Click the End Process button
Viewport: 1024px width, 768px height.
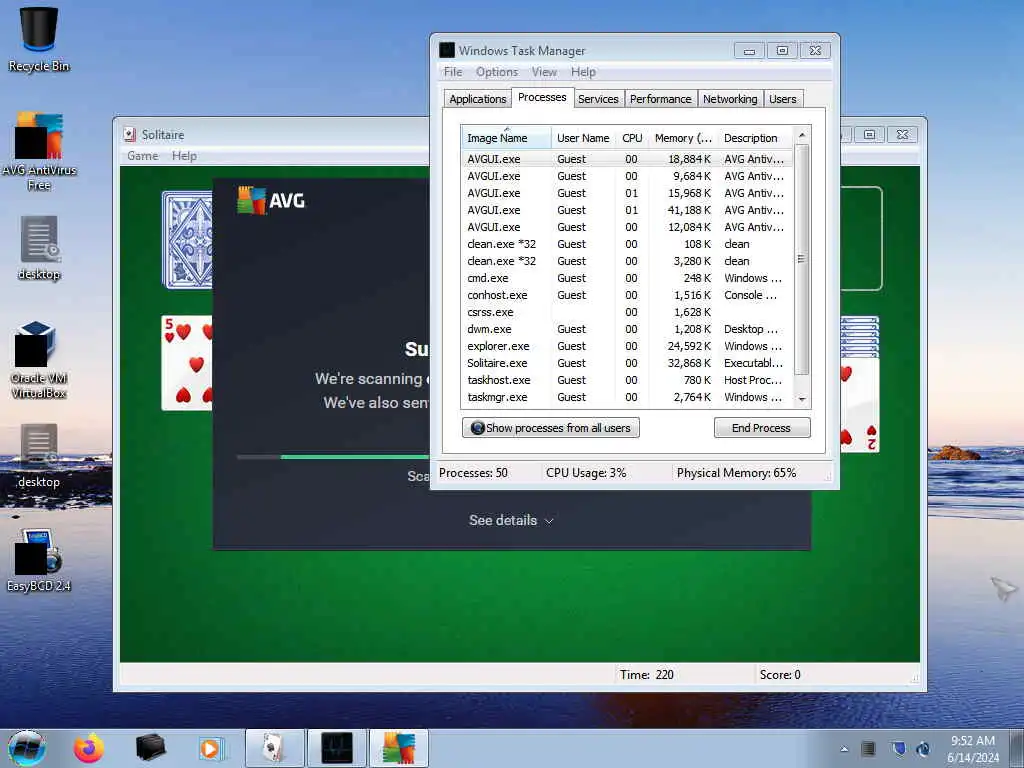[761, 428]
